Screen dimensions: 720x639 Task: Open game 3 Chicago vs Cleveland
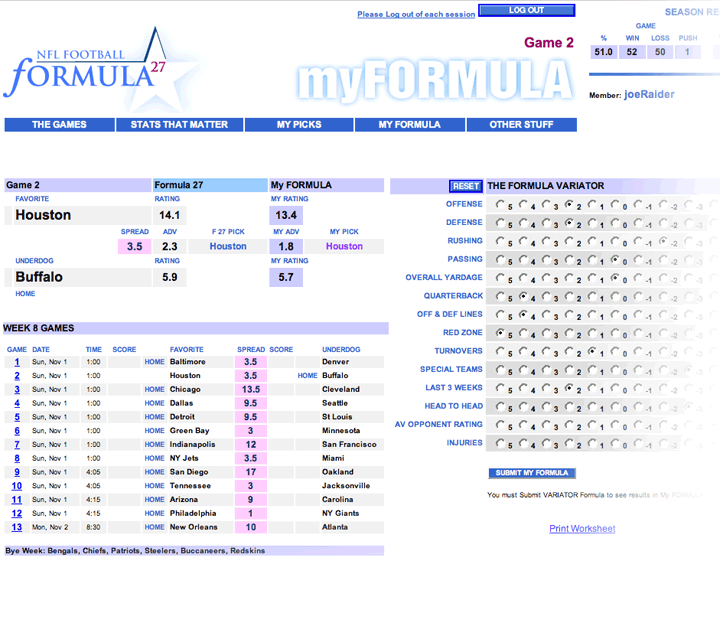pos(17,389)
